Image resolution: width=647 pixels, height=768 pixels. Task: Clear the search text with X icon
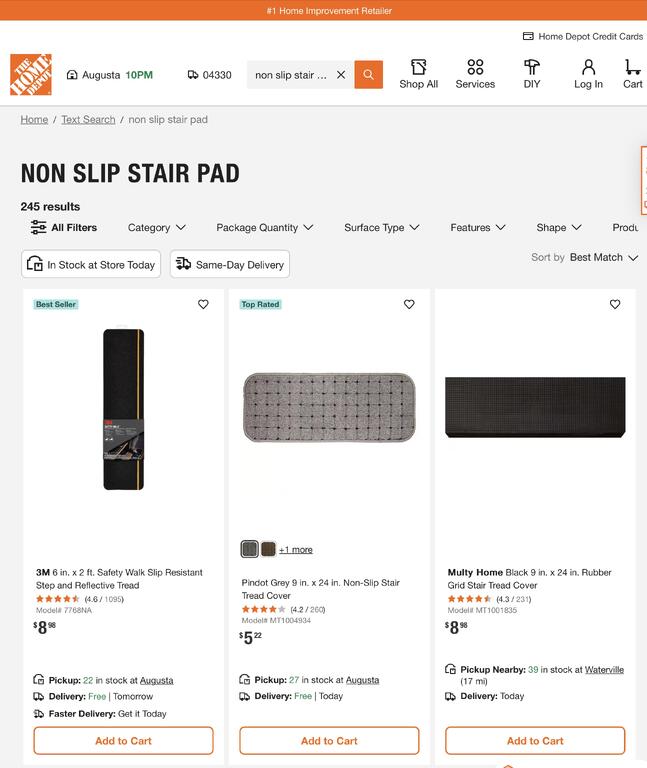pyautogui.click(x=341, y=75)
